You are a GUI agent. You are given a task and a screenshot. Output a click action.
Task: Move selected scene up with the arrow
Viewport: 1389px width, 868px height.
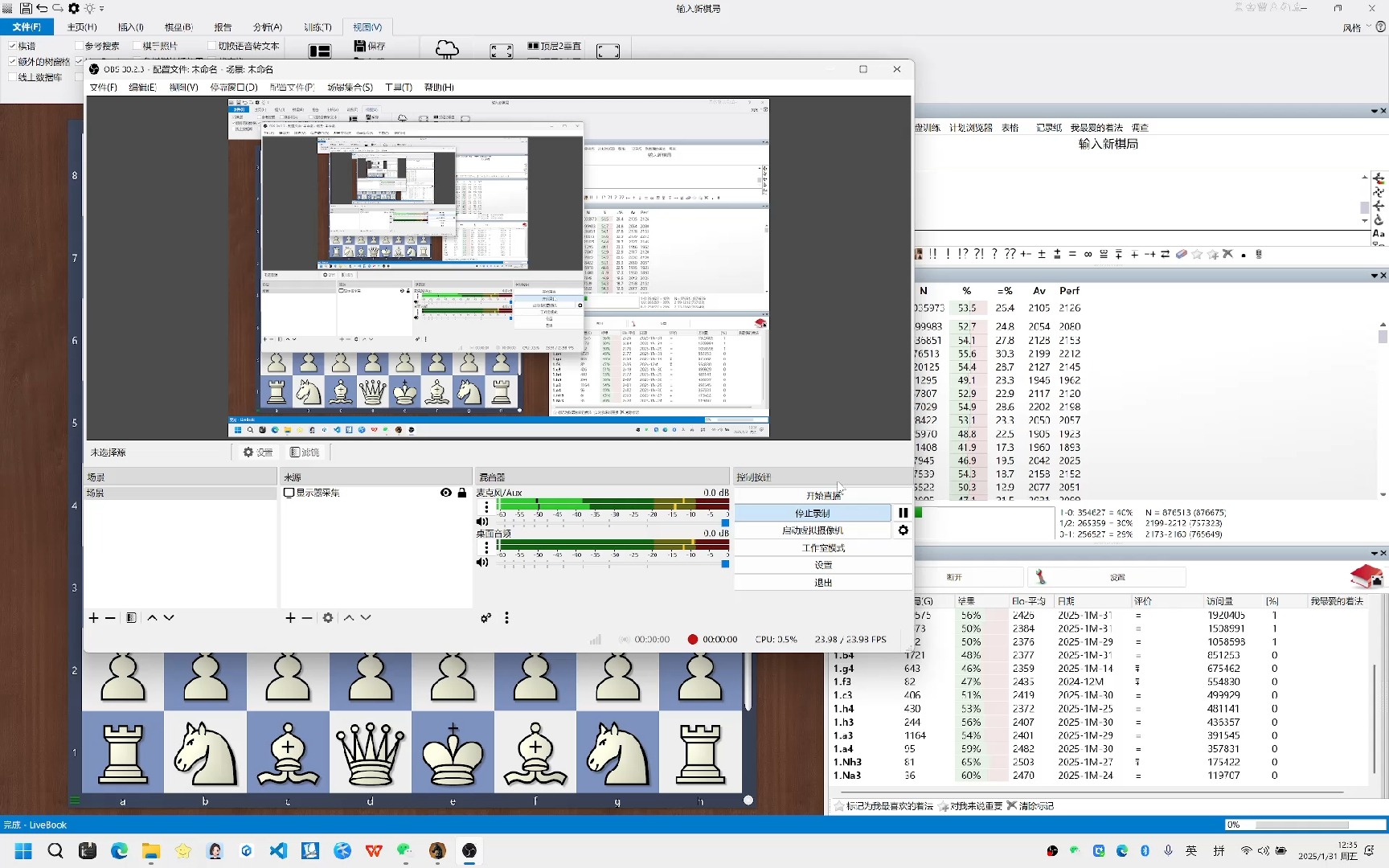click(152, 618)
